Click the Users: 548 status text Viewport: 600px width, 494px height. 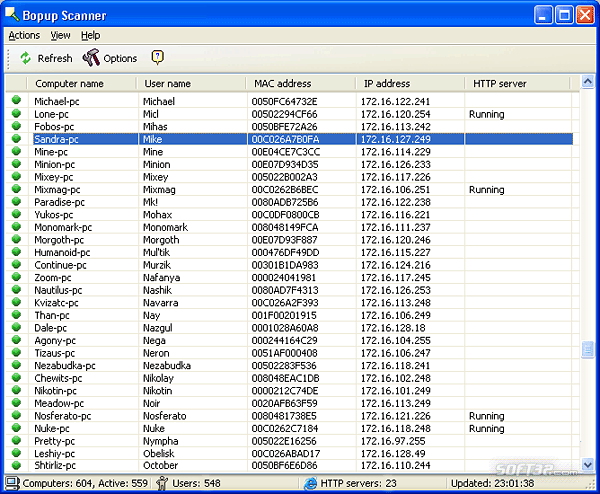click(x=196, y=483)
